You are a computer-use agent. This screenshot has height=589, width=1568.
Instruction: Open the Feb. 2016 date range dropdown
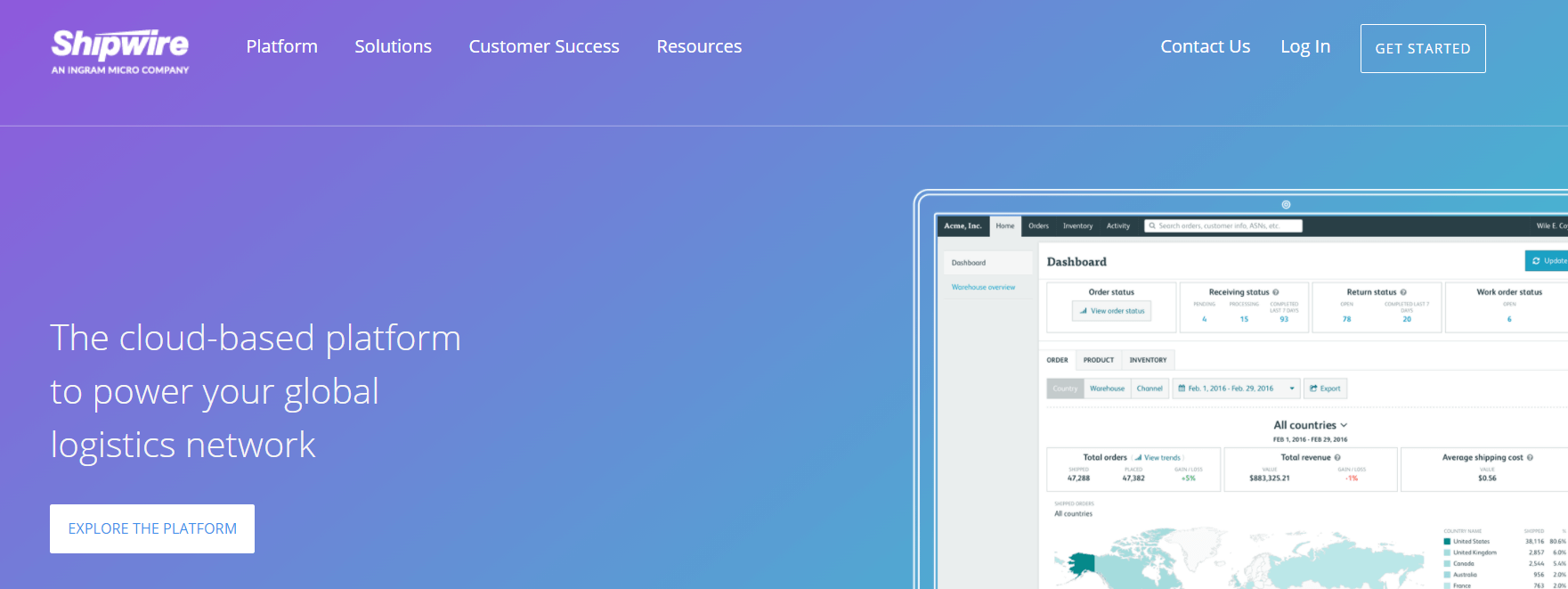[x=1236, y=389]
